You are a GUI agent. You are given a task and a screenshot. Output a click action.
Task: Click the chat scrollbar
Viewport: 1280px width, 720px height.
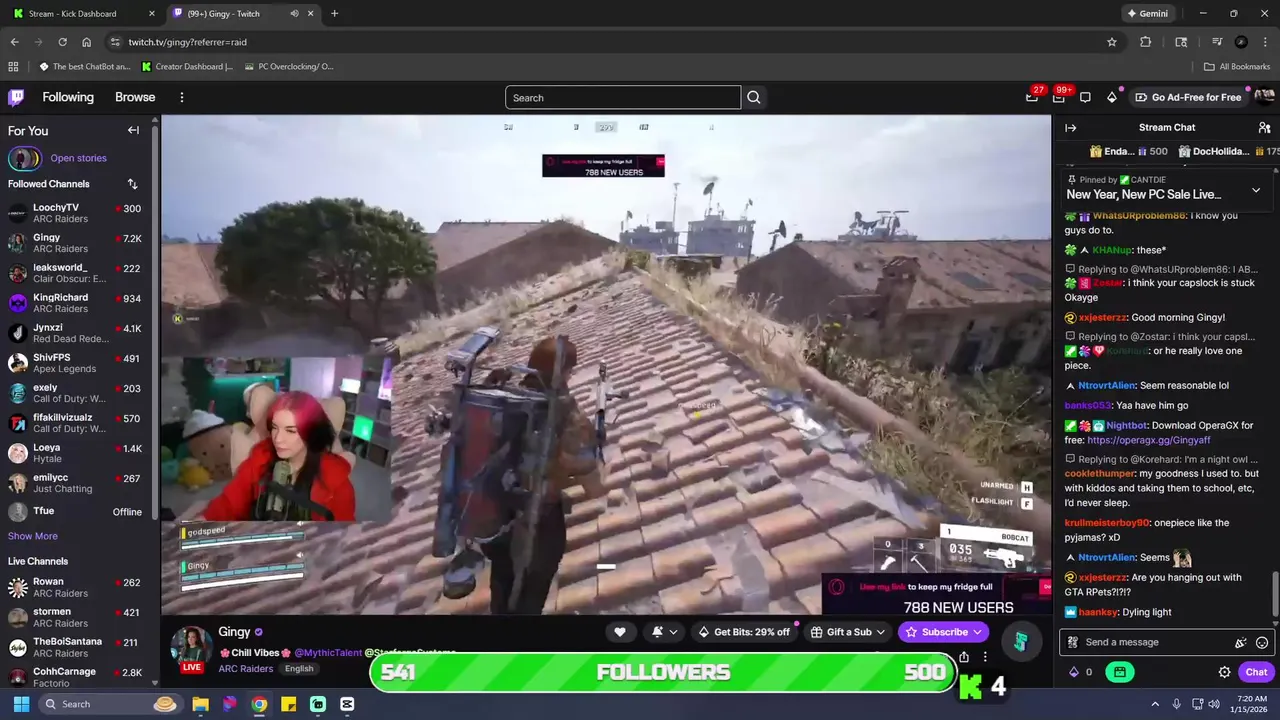click(x=1275, y=594)
